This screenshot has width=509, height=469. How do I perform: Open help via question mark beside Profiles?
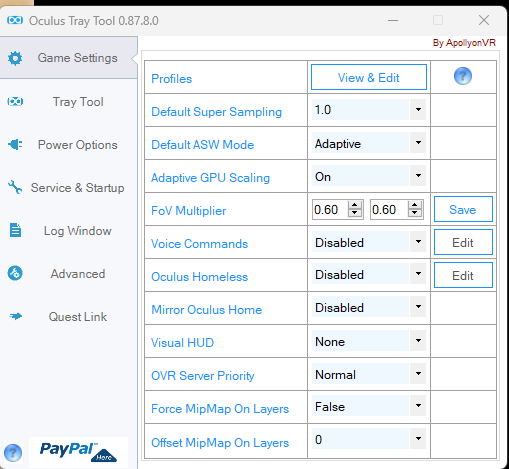463,76
